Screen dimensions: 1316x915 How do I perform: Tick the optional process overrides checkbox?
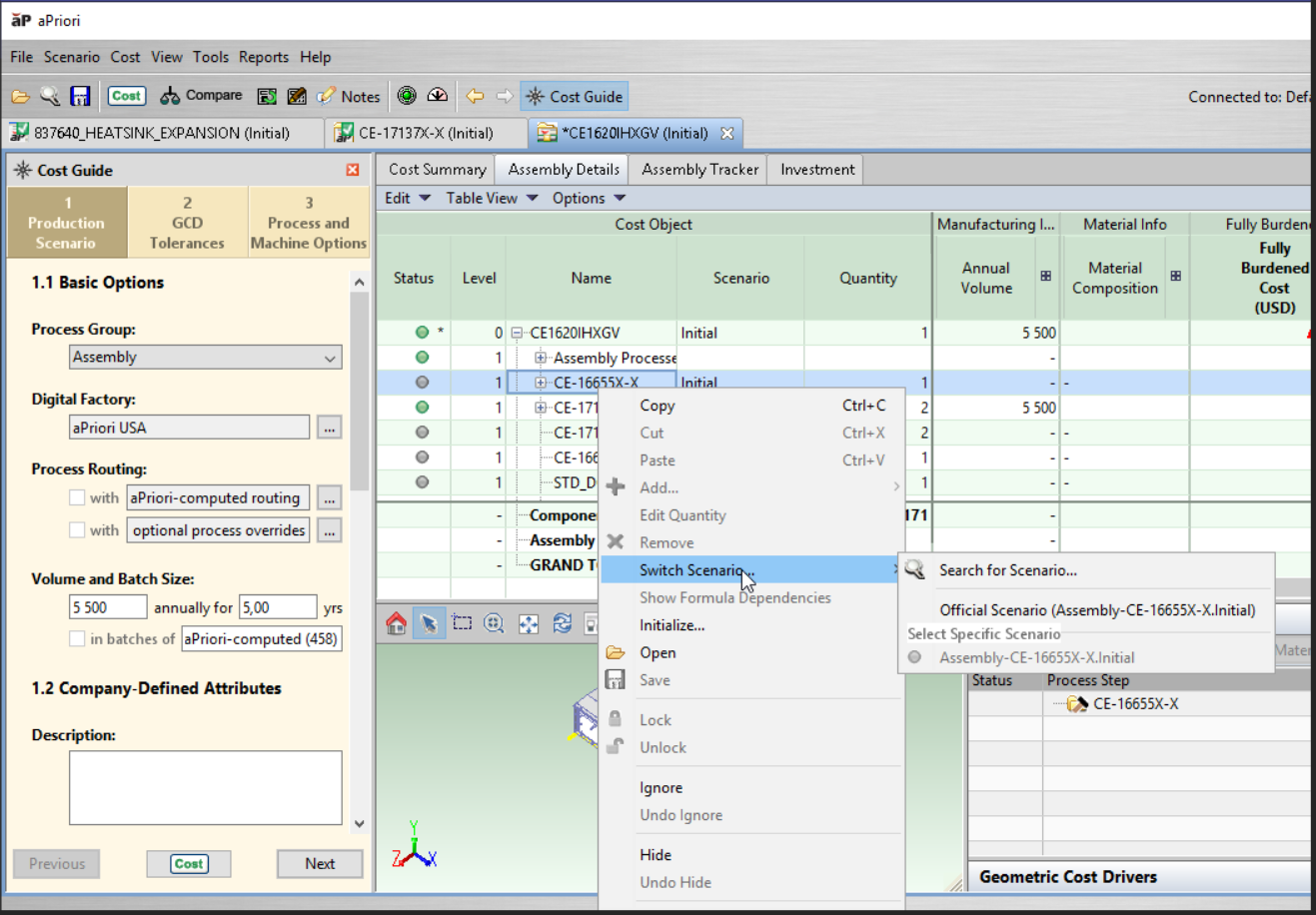77,530
